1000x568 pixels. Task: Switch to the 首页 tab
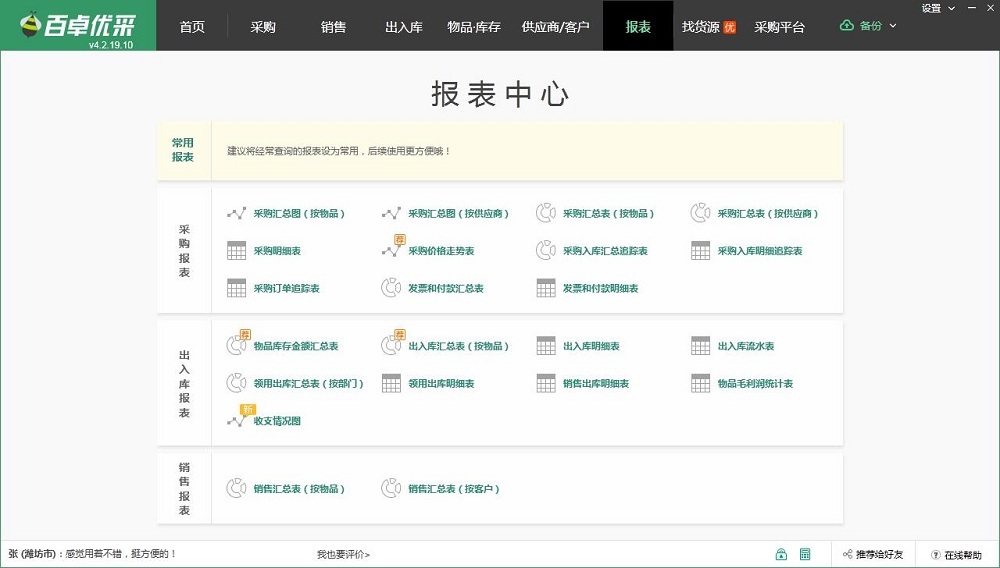point(192,27)
